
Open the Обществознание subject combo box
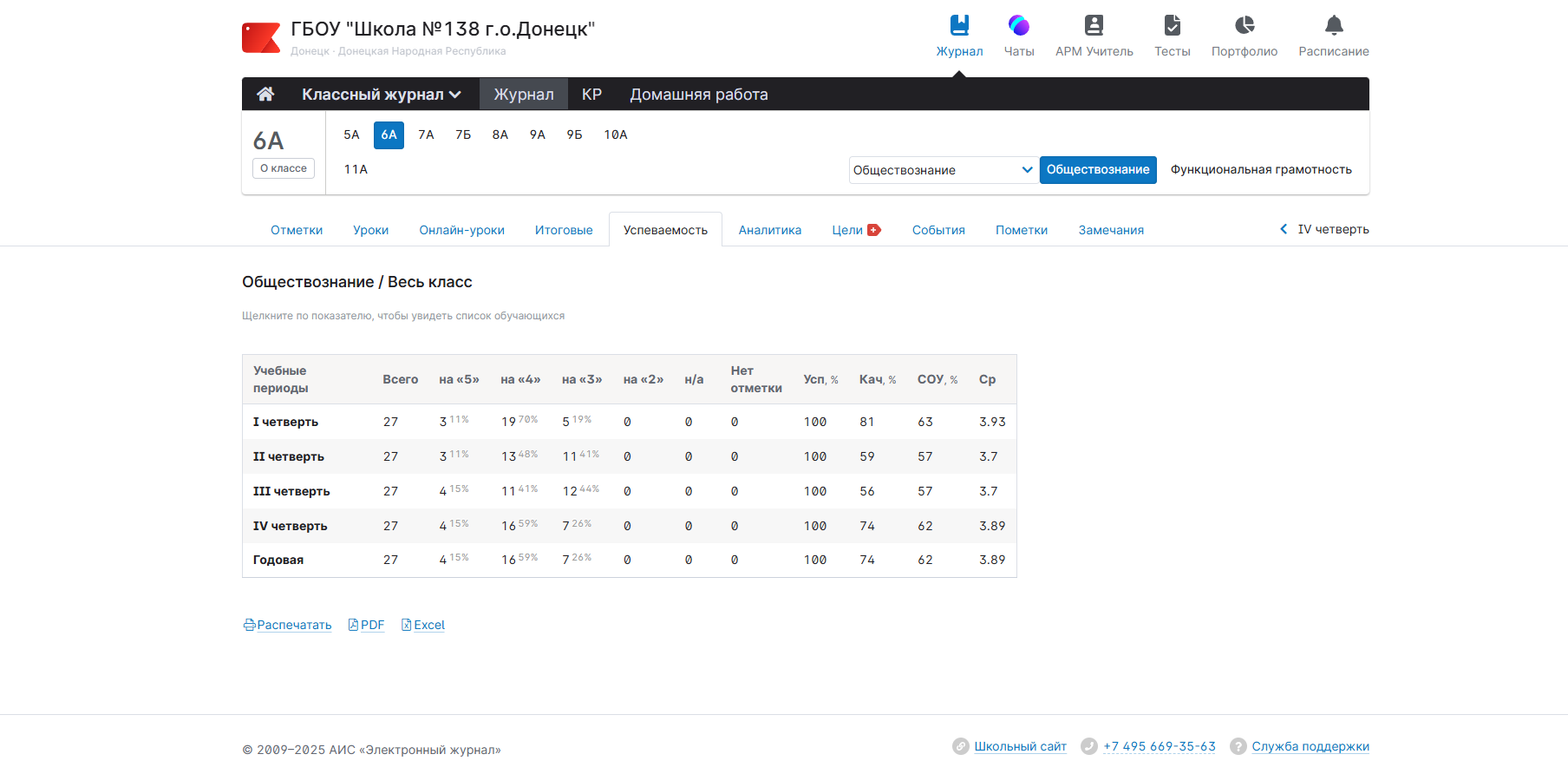942,170
